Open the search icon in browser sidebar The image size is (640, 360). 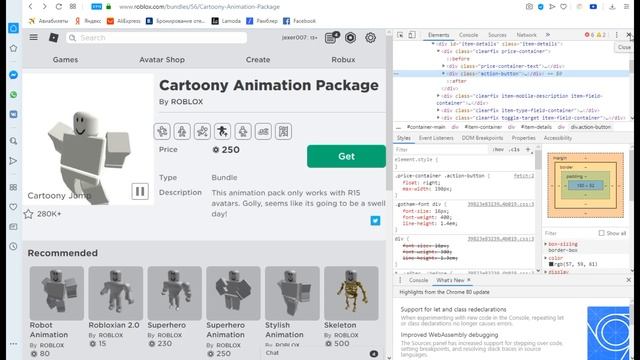[x=13, y=141]
